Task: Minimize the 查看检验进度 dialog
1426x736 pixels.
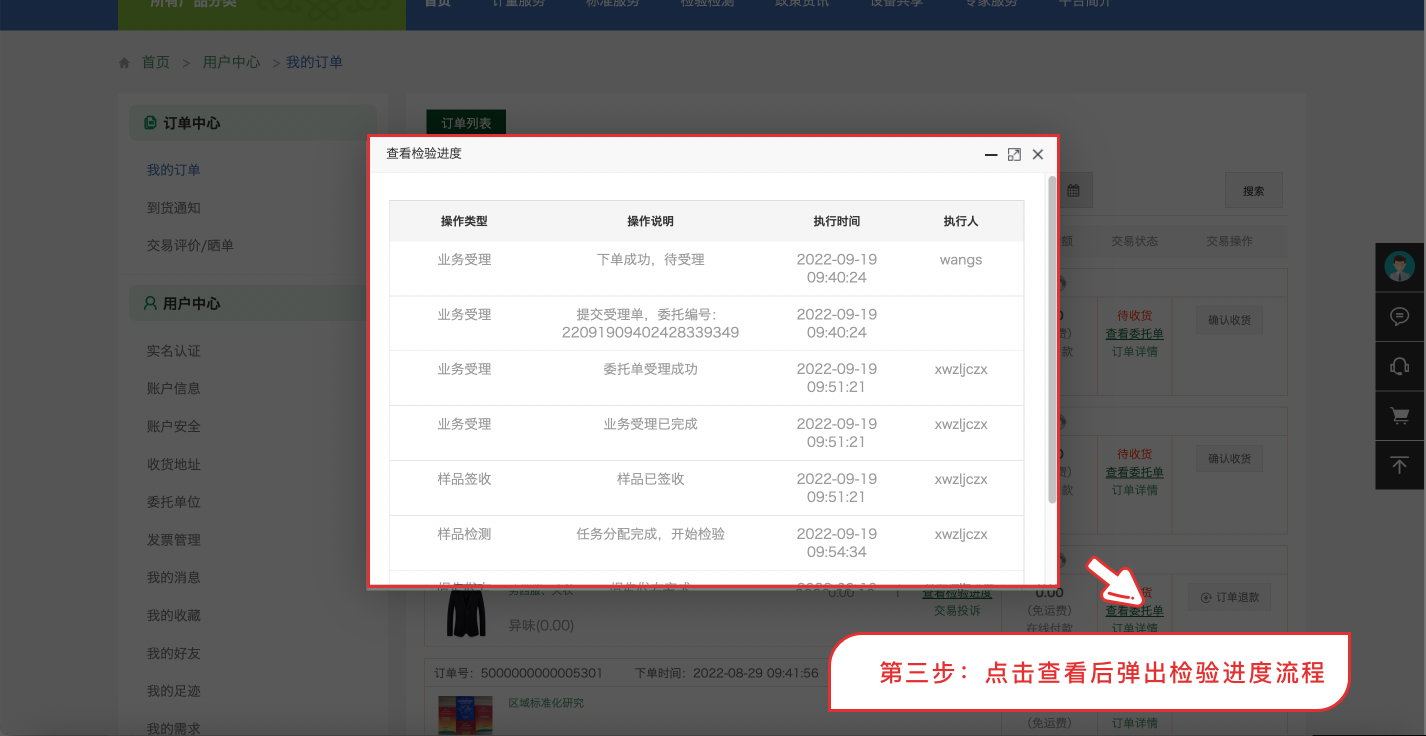Action: (991, 155)
